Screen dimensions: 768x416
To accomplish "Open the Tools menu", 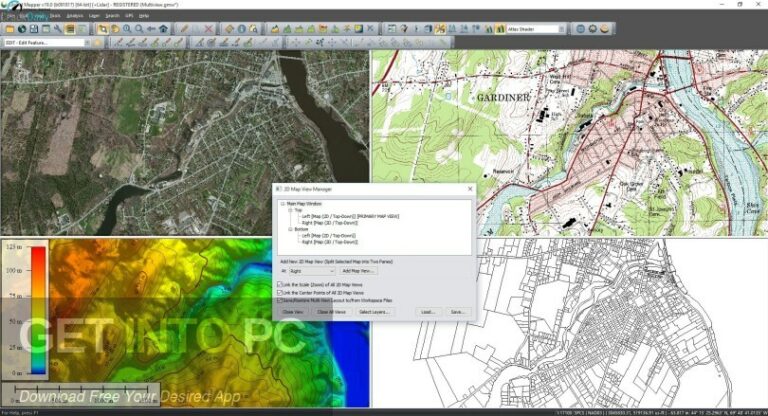I will 55,16.
